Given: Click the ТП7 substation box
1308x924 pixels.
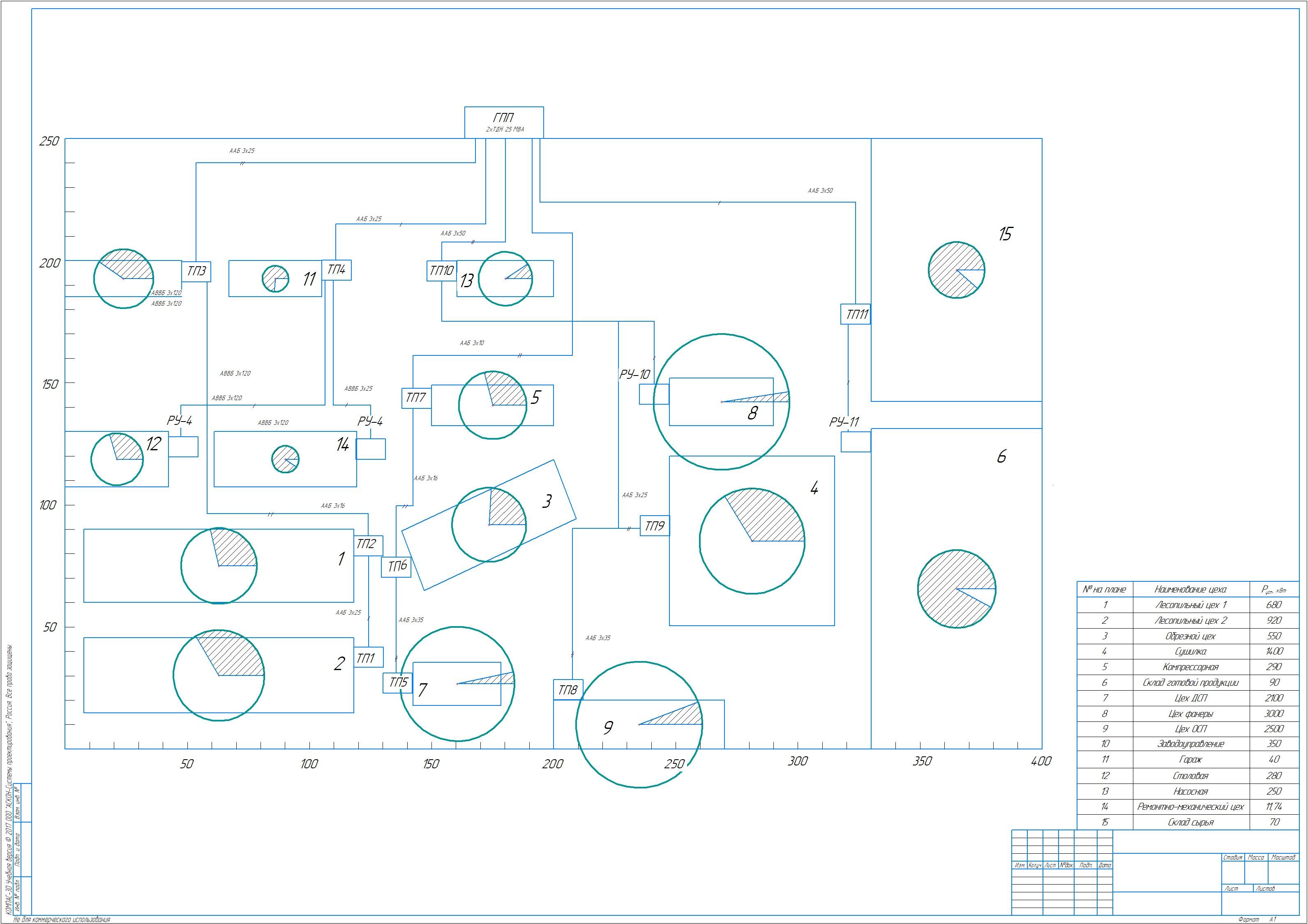Looking at the screenshot, I should coord(416,398).
